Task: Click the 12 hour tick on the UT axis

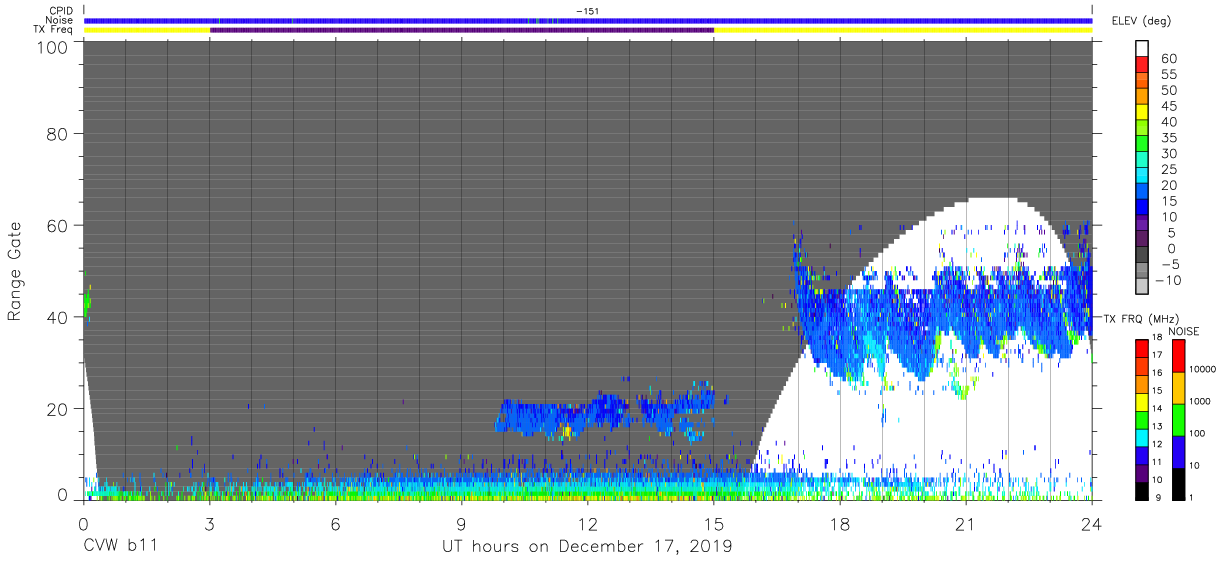Action: click(588, 523)
